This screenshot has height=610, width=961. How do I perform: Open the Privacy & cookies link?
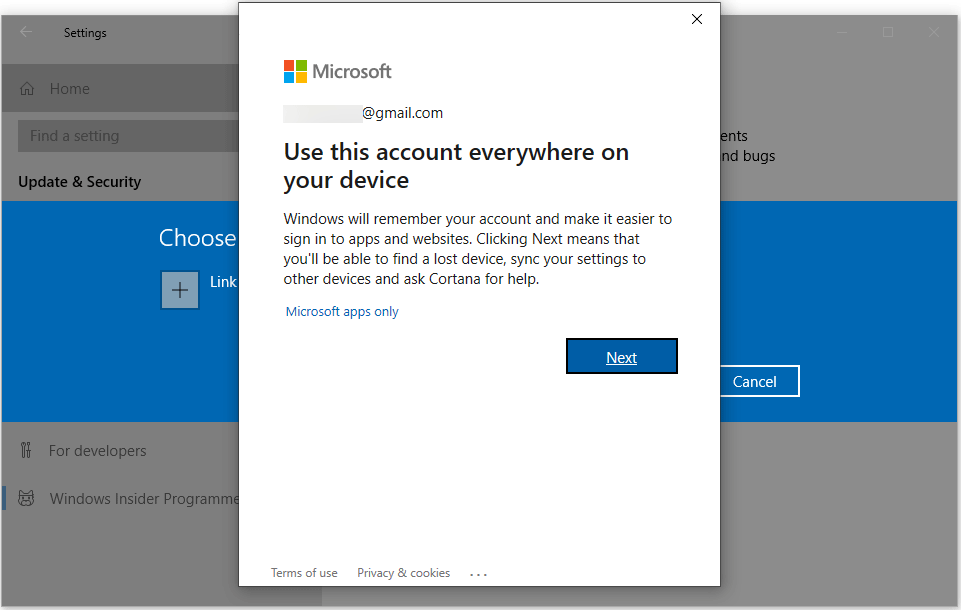point(403,573)
